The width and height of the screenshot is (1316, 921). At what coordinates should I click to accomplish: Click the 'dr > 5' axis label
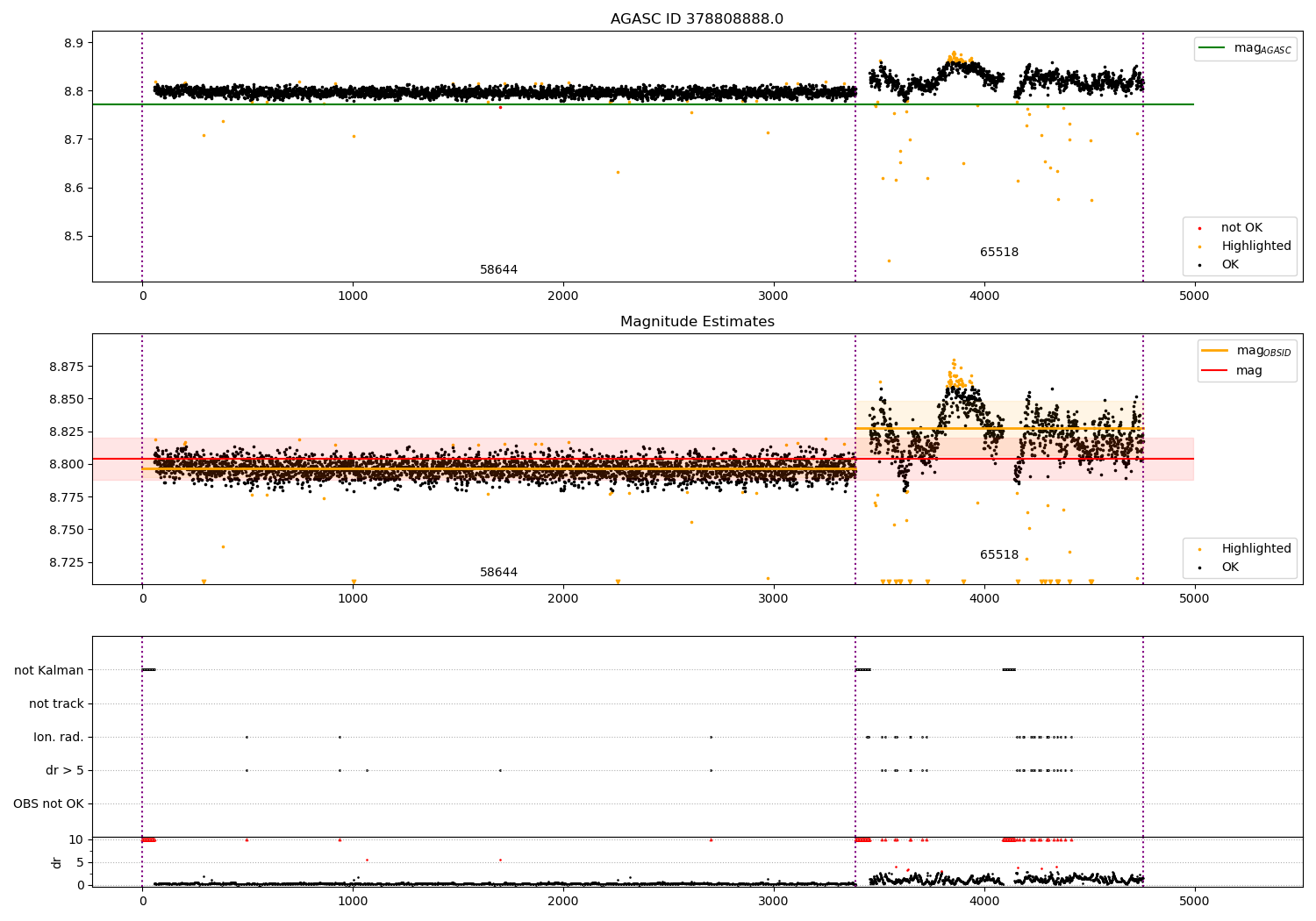coord(65,771)
